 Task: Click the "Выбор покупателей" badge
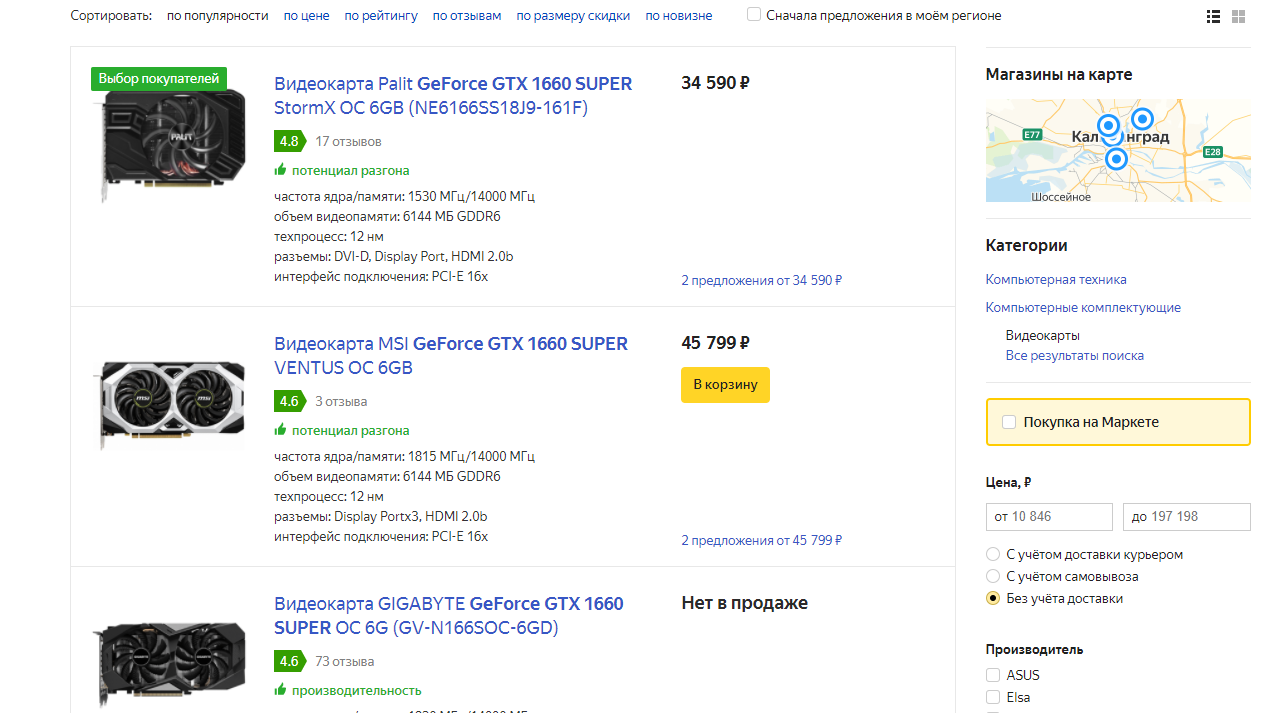point(159,79)
